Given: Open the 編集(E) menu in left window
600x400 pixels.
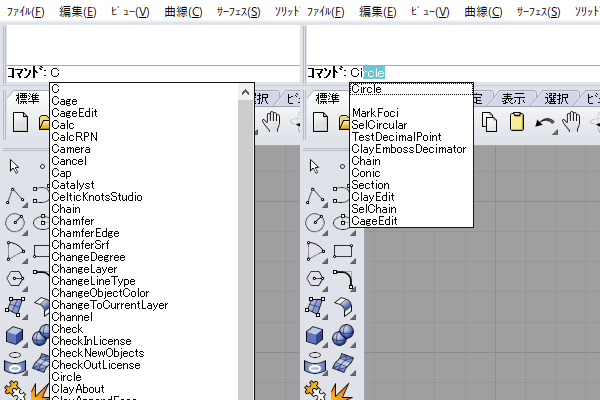Looking at the screenshot, I should coord(76,11).
